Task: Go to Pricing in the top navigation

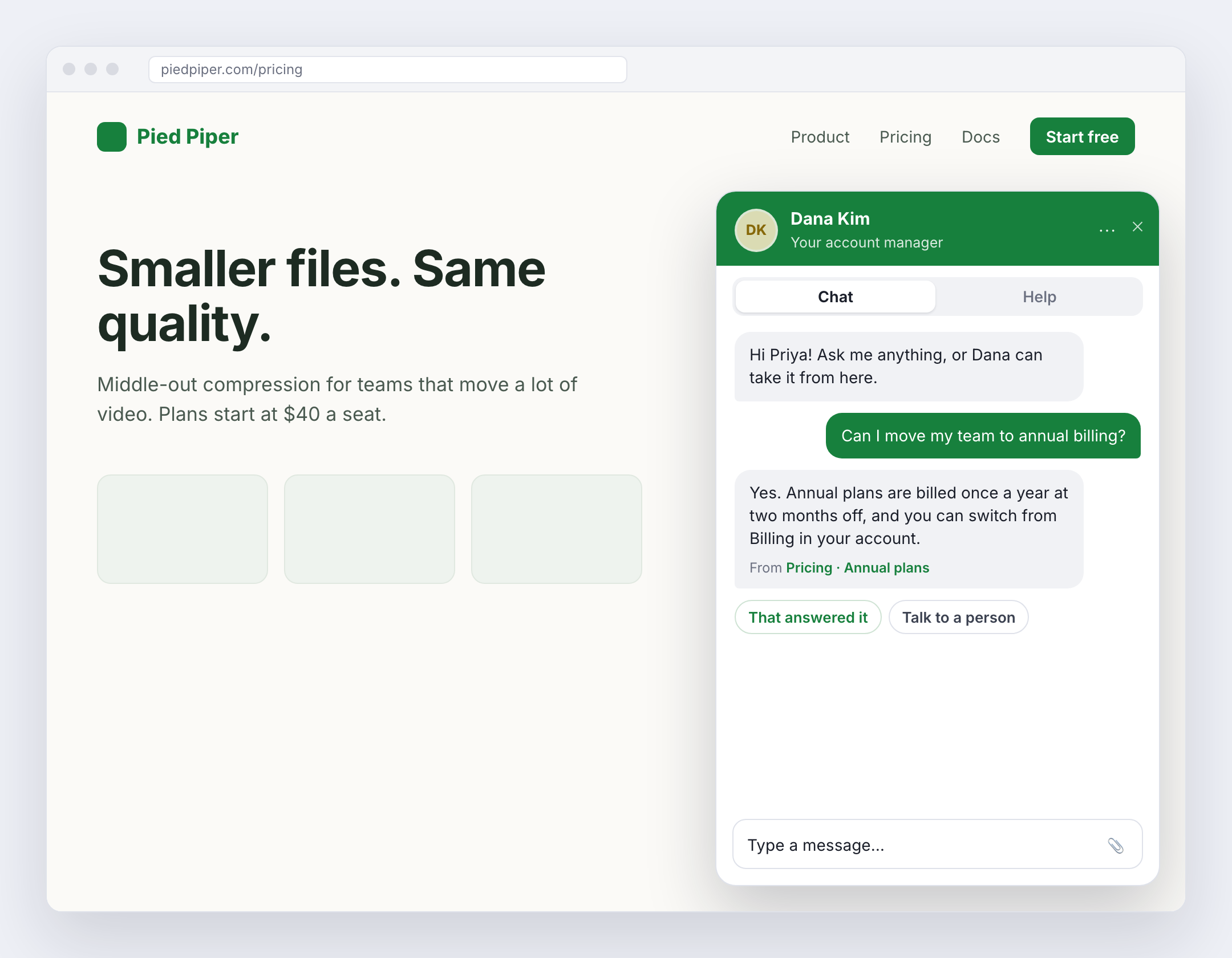Action: coord(905,137)
